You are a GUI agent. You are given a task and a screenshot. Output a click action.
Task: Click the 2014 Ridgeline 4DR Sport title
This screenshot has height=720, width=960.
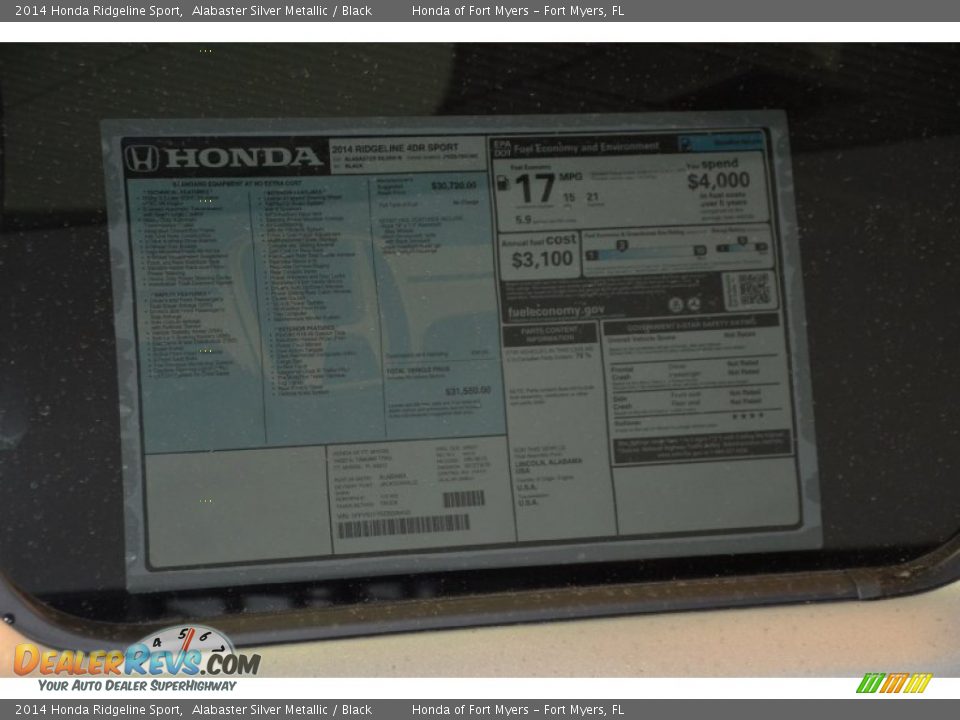click(x=394, y=148)
